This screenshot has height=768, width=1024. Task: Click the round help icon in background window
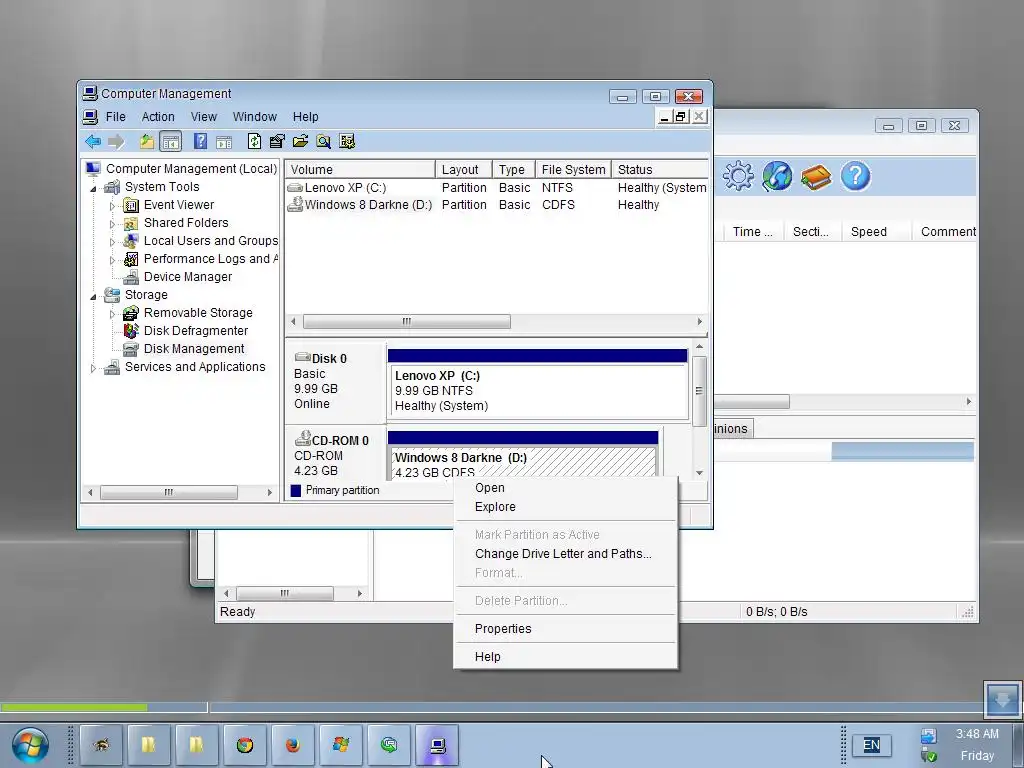pyautogui.click(x=856, y=176)
